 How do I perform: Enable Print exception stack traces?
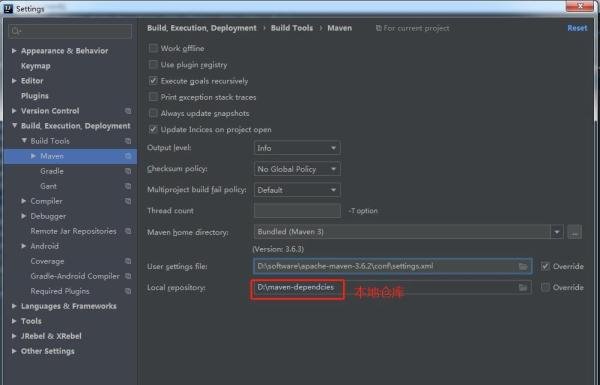coord(153,97)
